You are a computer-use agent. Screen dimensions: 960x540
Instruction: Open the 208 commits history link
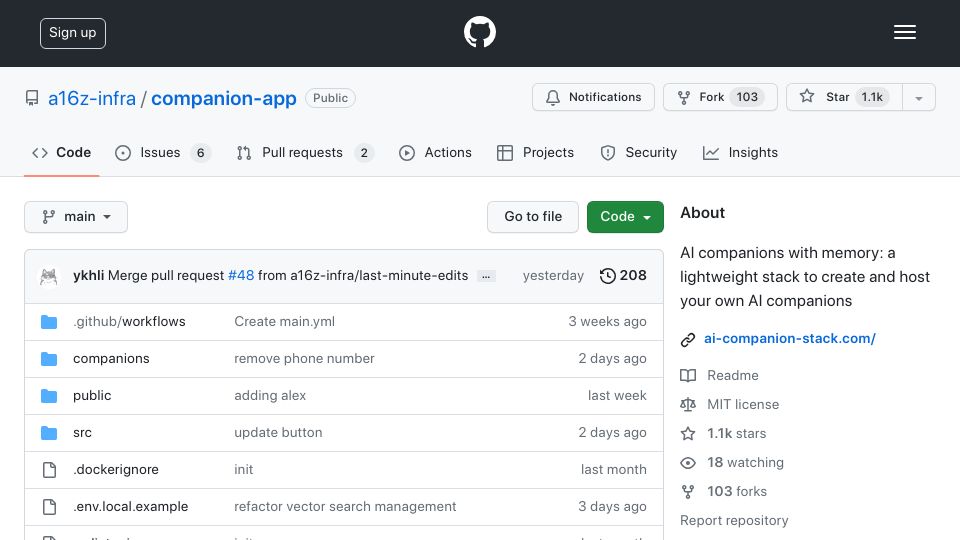pos(623,276)
